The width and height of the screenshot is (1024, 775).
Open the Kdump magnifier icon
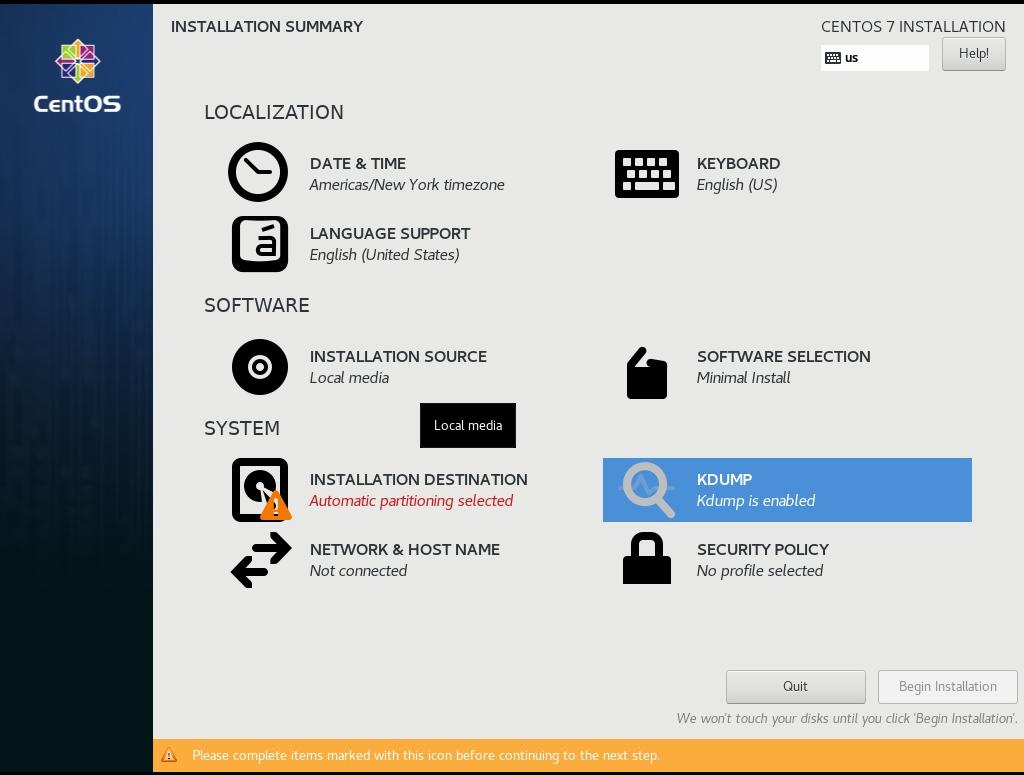click(x=647, y=489)
